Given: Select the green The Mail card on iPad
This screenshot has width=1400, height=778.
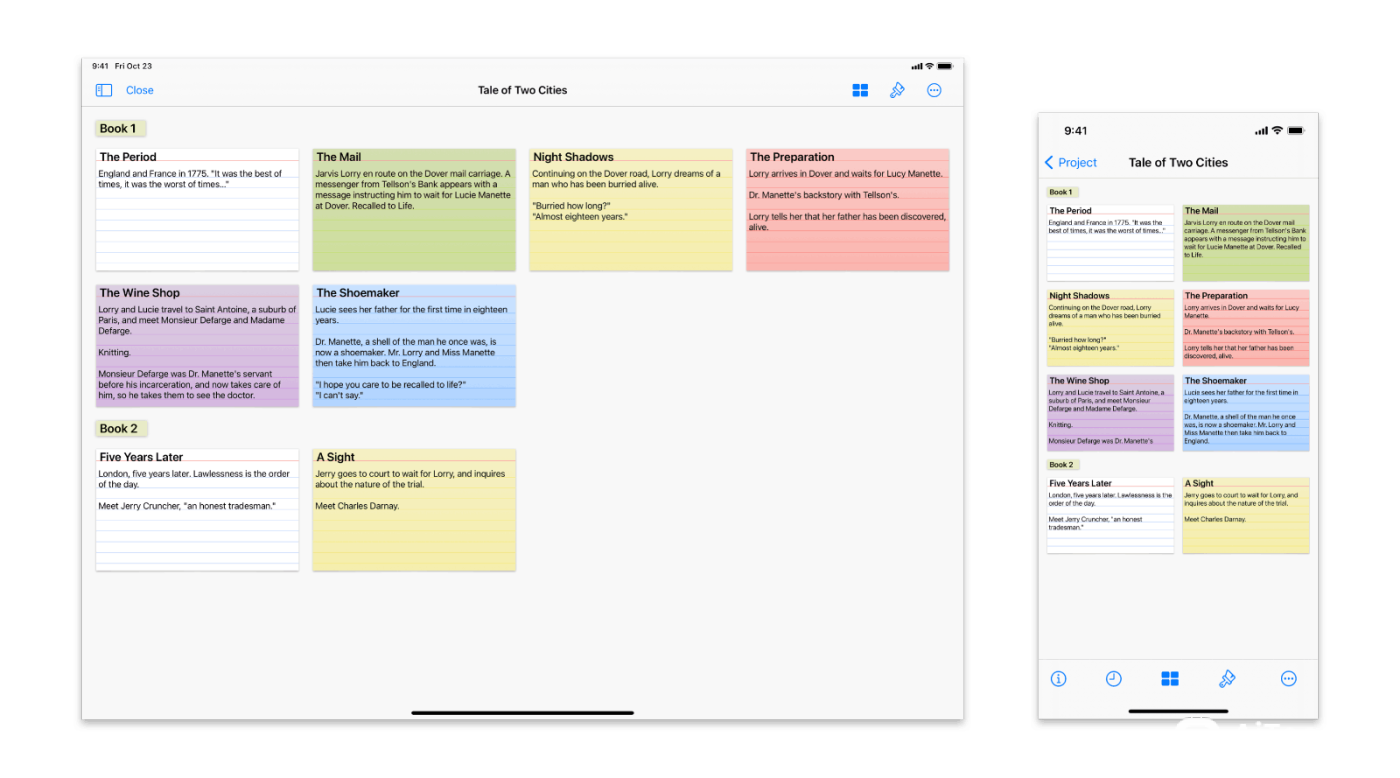Looking at the screenshot, I should pyautogui.click(x=414, y=210).
